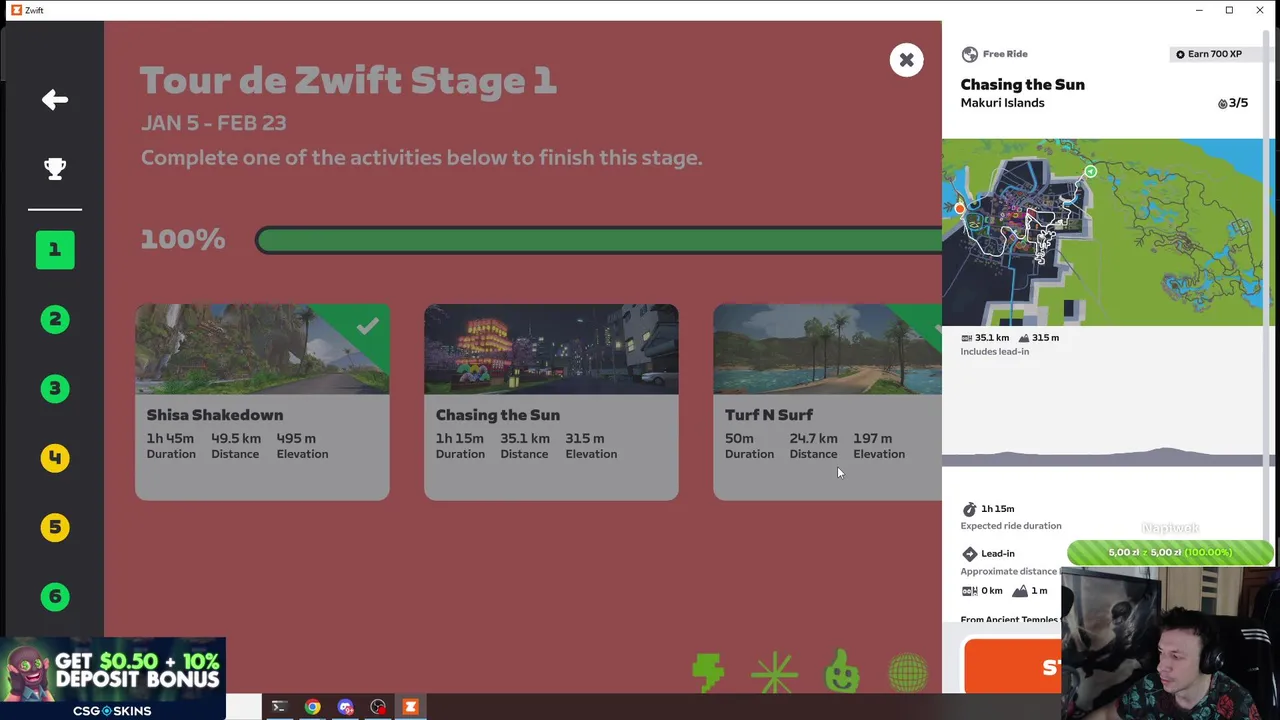Image resolution: width=1280 pixels, height=720 pixels.
Task: Click the 'Tour de Zwift Stage 1' heading
Action: click(347, 80)
